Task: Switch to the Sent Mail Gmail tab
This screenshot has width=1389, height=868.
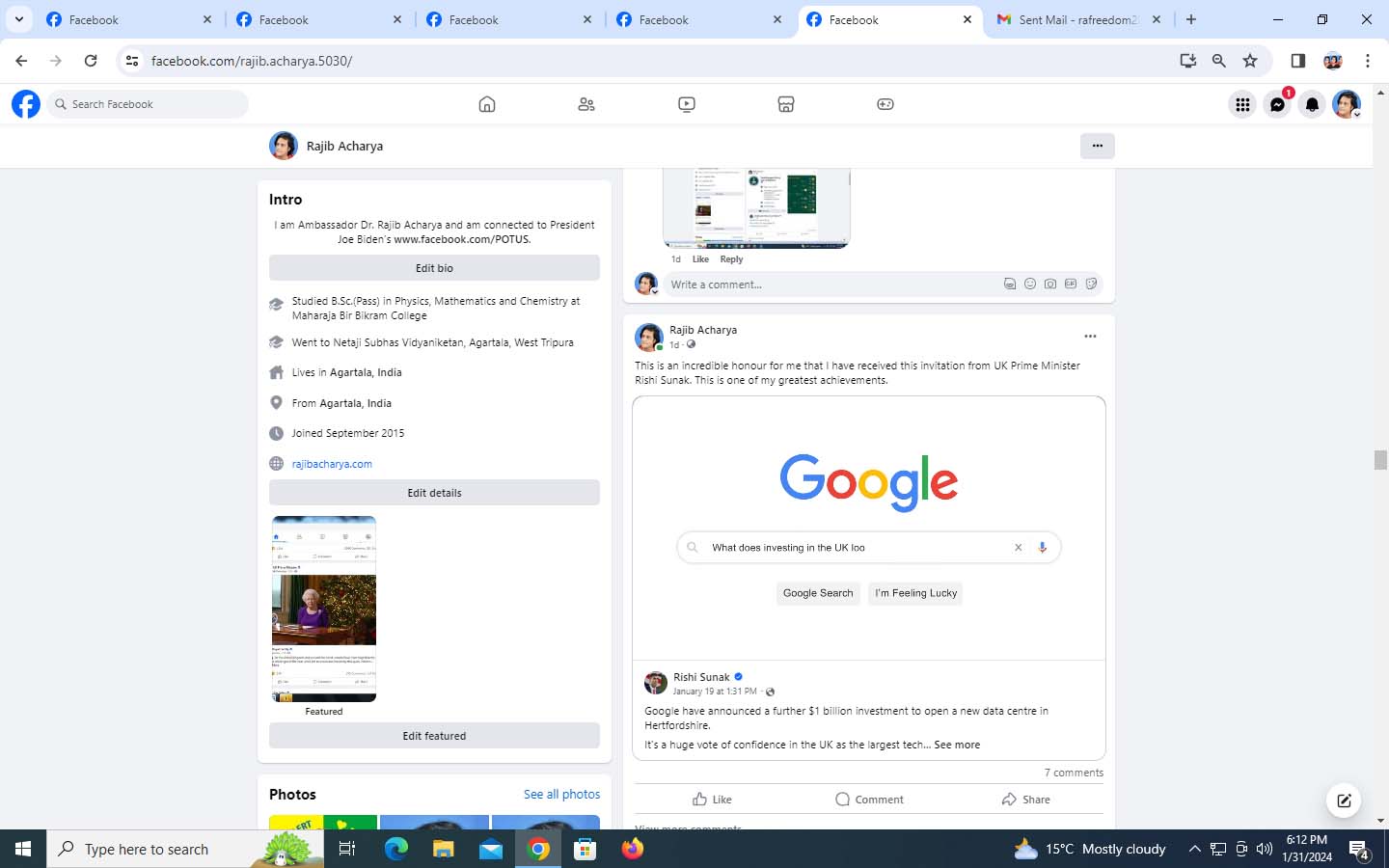Action: 1077,19
